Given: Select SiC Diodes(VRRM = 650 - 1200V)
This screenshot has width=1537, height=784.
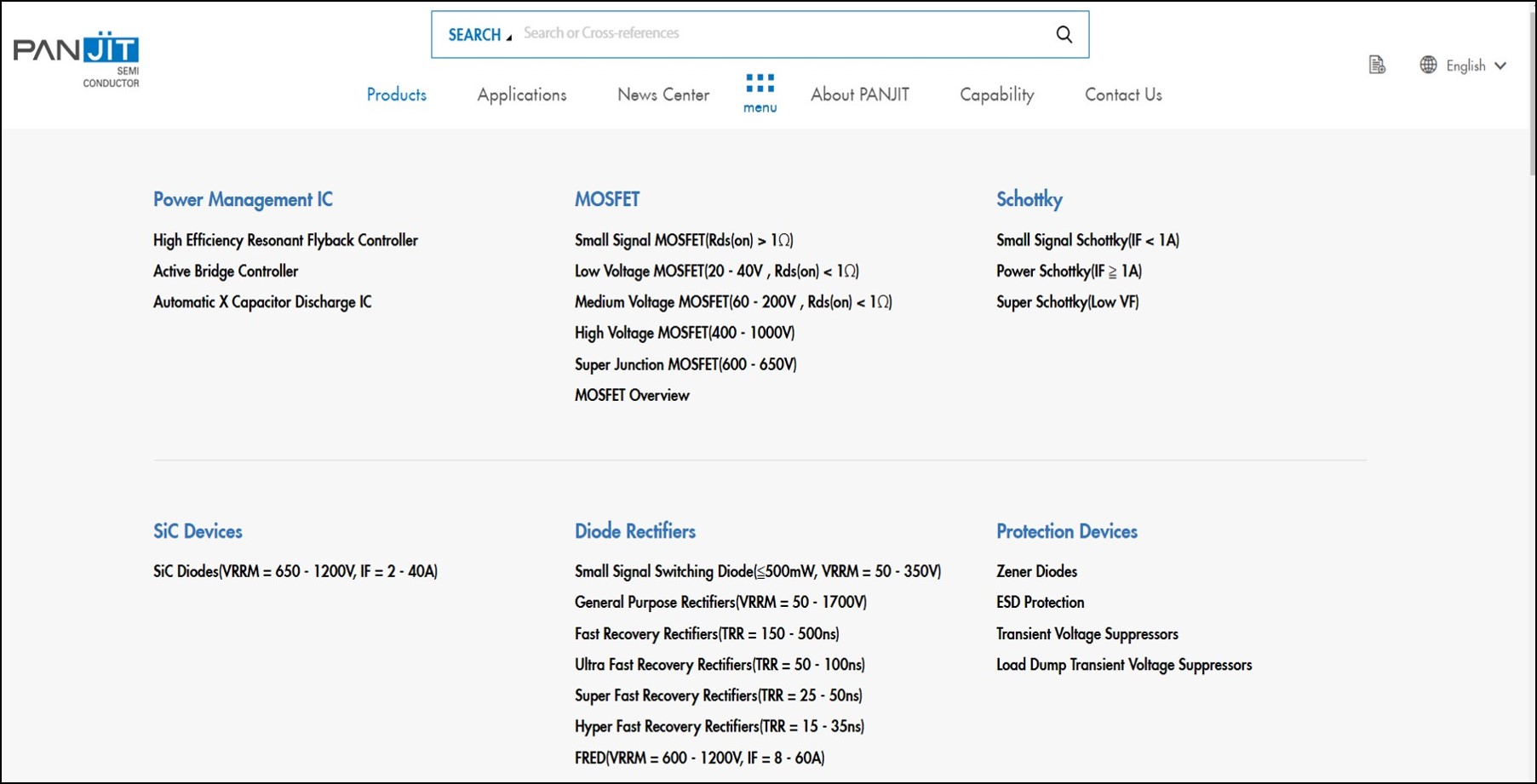Looking at the screenshot, I should tap(295, 571).
